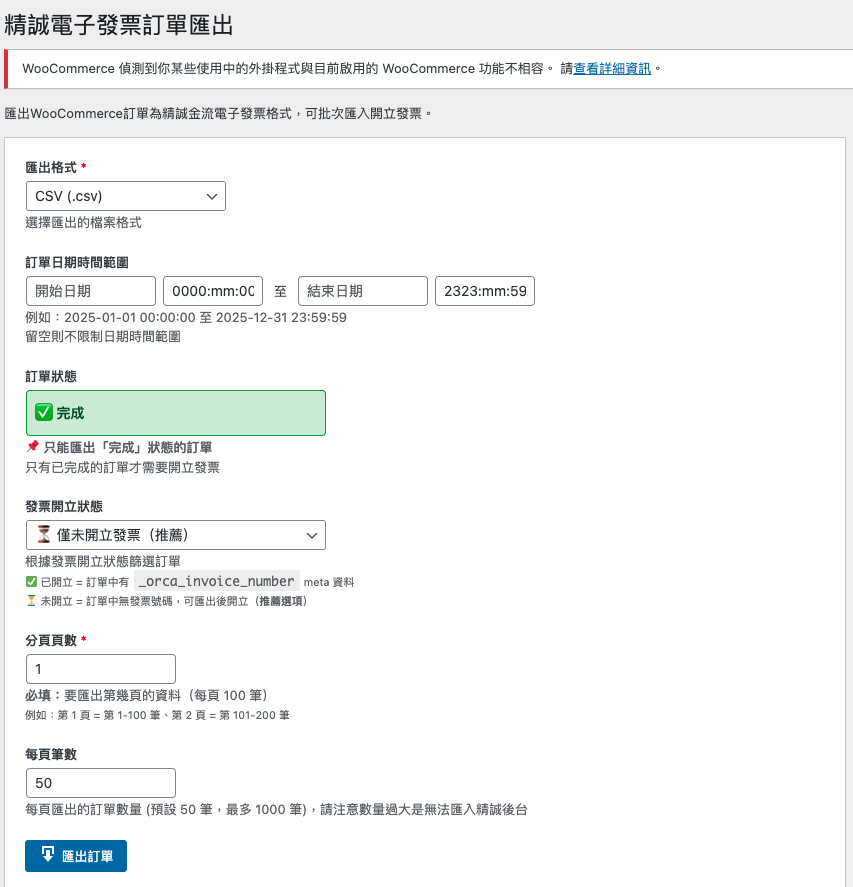Screen dimensions: 853x887
Task: Click the hourglass icon beside 未開立 legend
Action: click(x=31, y=601)
